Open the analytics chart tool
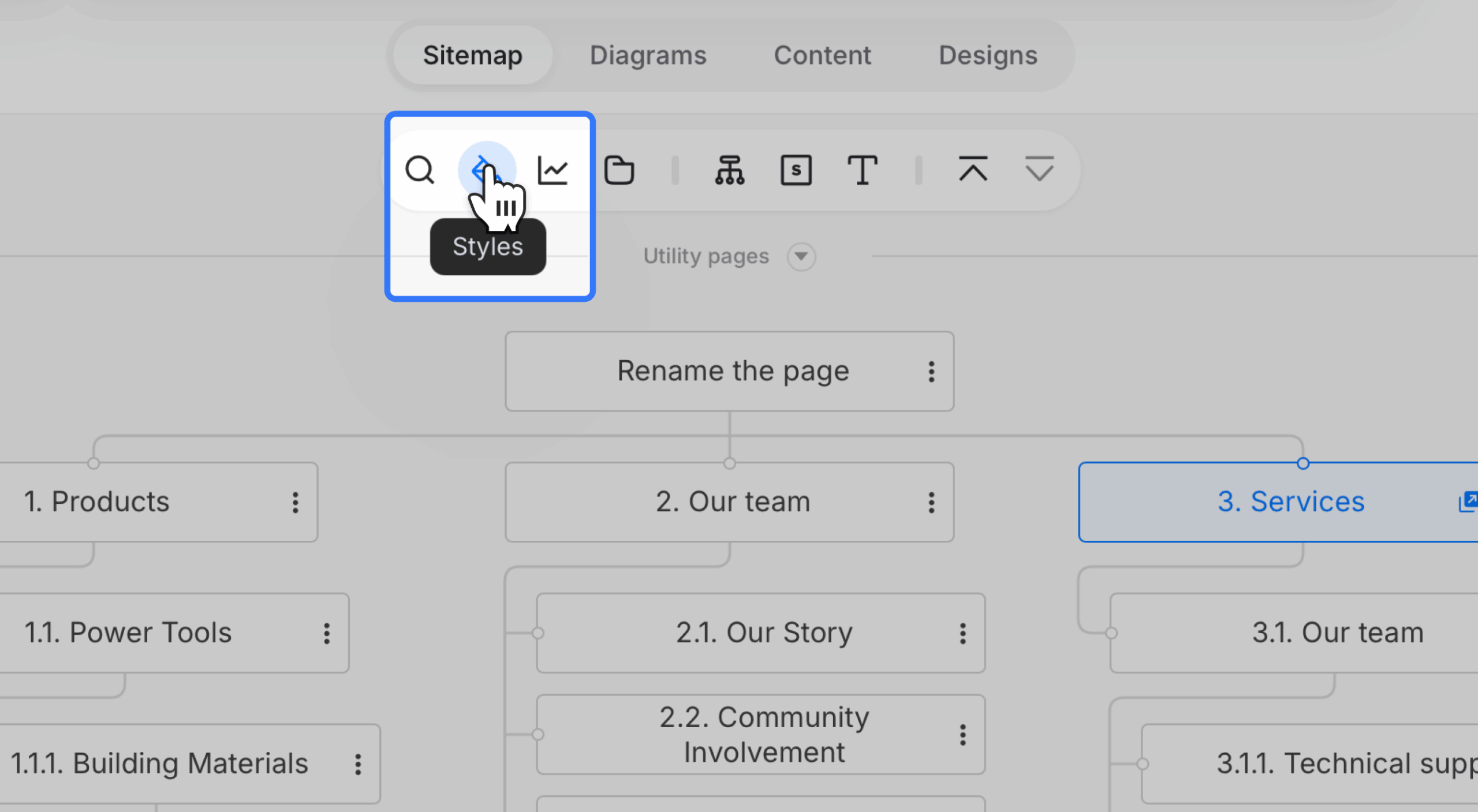This screenshot has height=812, width=1478. [x=553, y=170]
